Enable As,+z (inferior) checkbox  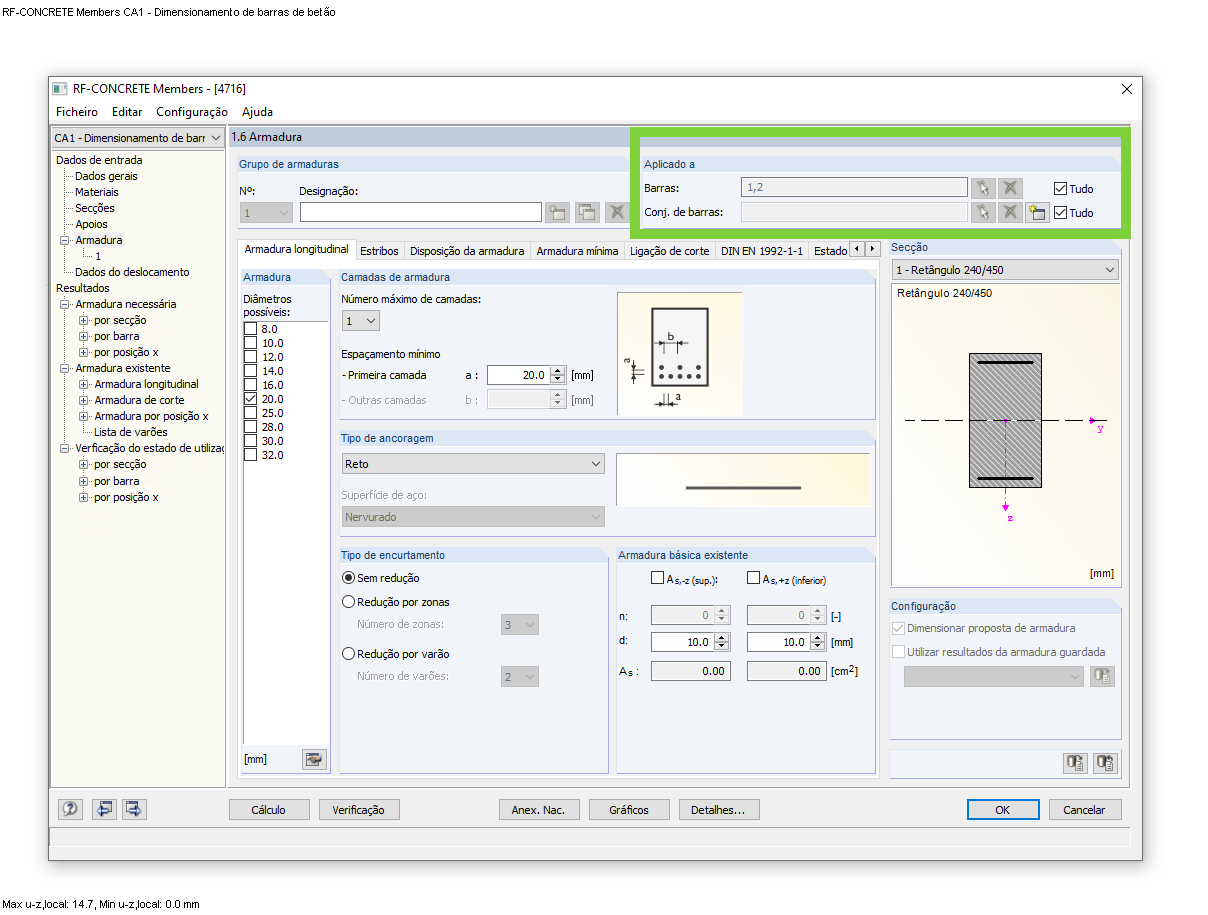click(x=753, y=578)
